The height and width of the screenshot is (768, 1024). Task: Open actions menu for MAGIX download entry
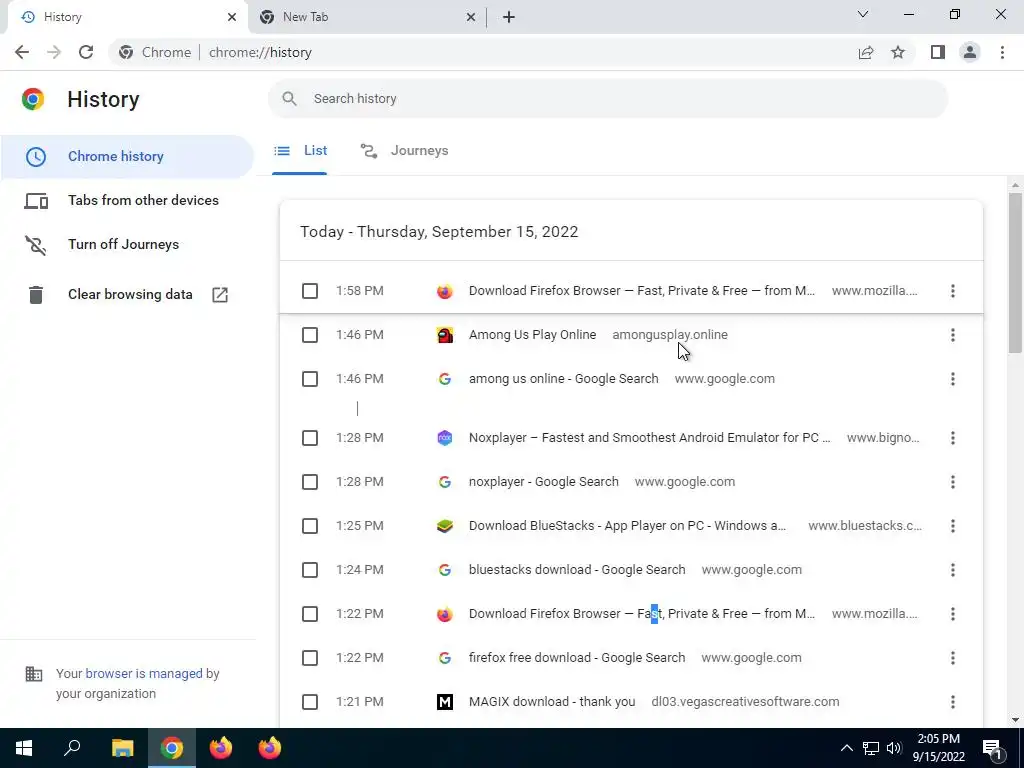(x=953, y=702)
